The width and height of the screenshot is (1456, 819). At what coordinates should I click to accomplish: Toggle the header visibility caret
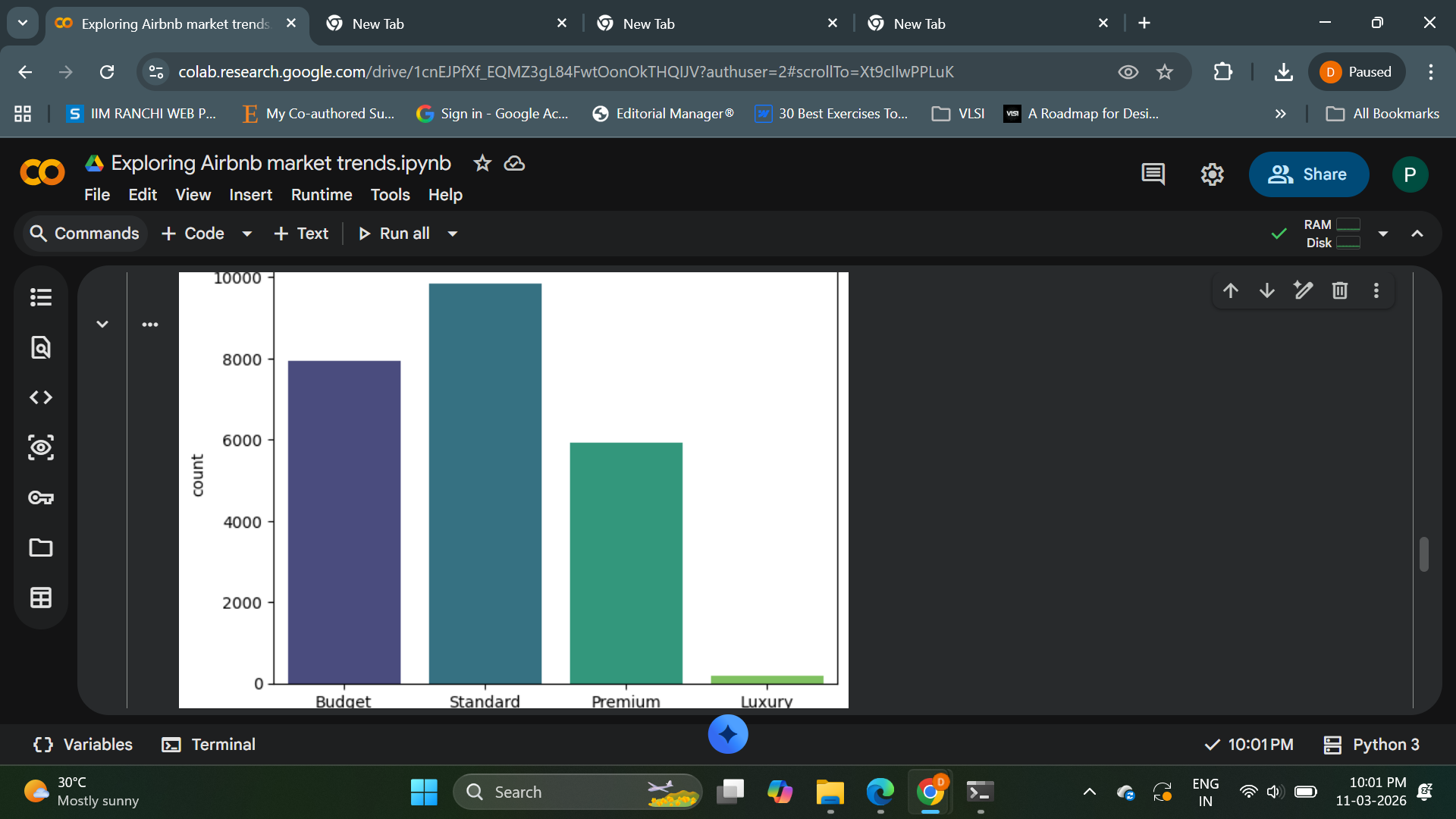click(x=1417, y=234)
